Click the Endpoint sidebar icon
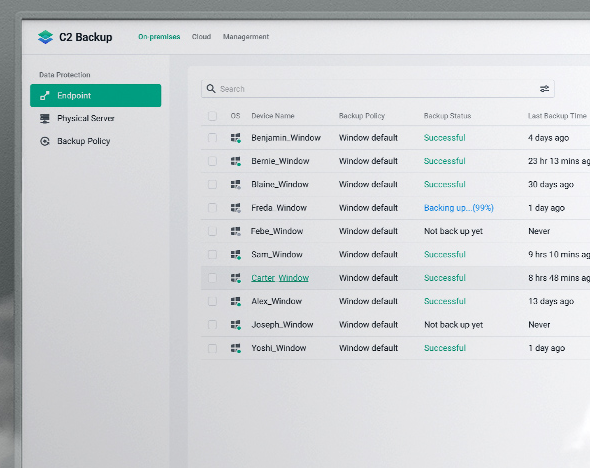590x468 pixels. (45, 96)
